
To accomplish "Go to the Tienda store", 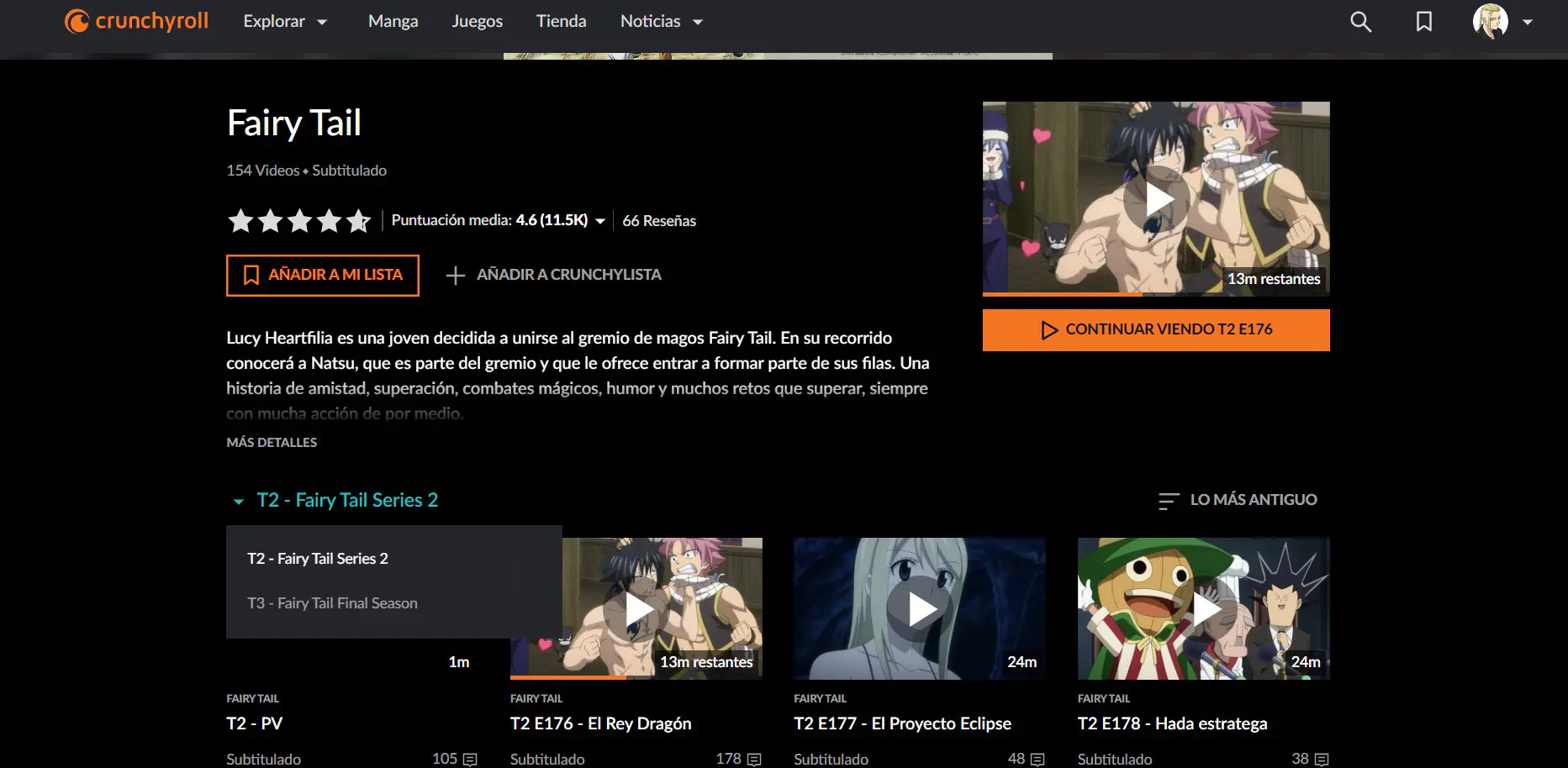I will click(x=561, y=21).
